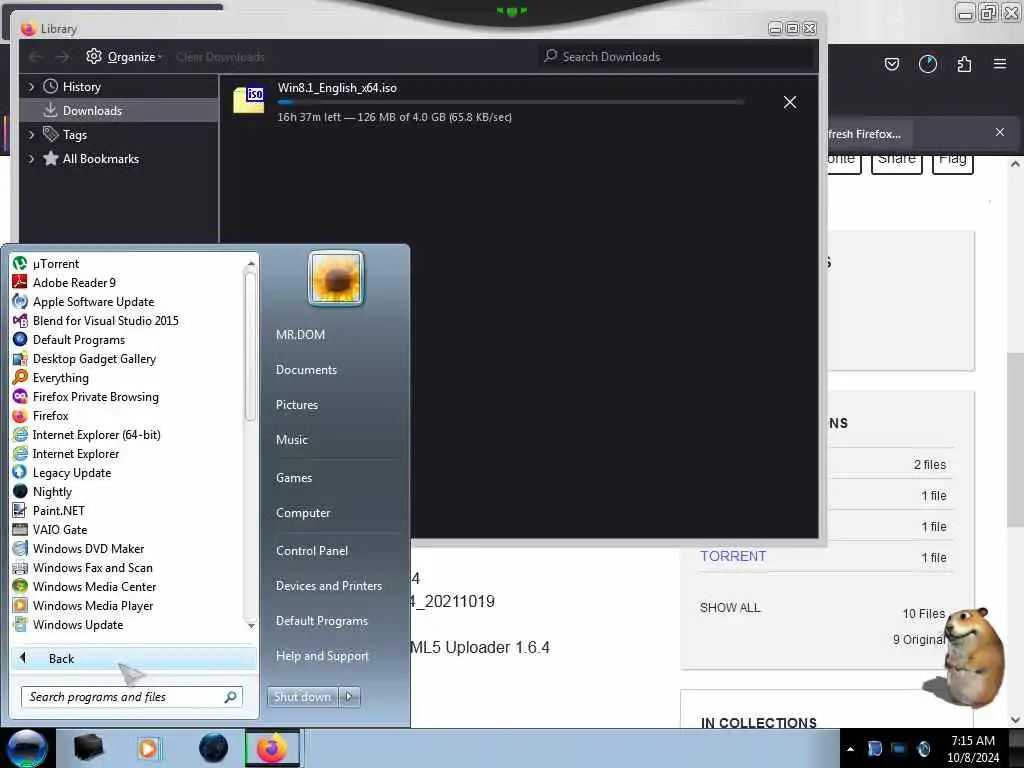Expand the Tags tree item

31,135
